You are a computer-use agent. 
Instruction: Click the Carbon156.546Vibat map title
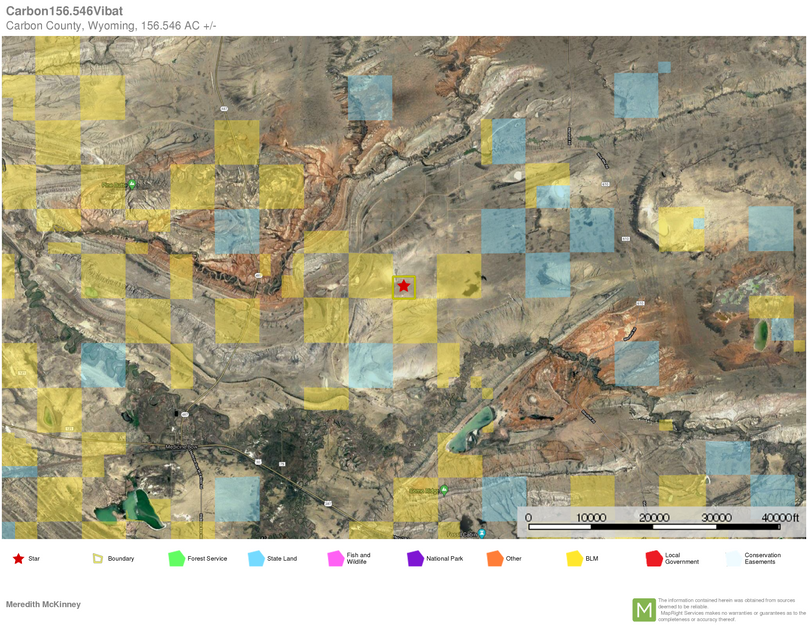pyautogui.click(x=63, y=11)
